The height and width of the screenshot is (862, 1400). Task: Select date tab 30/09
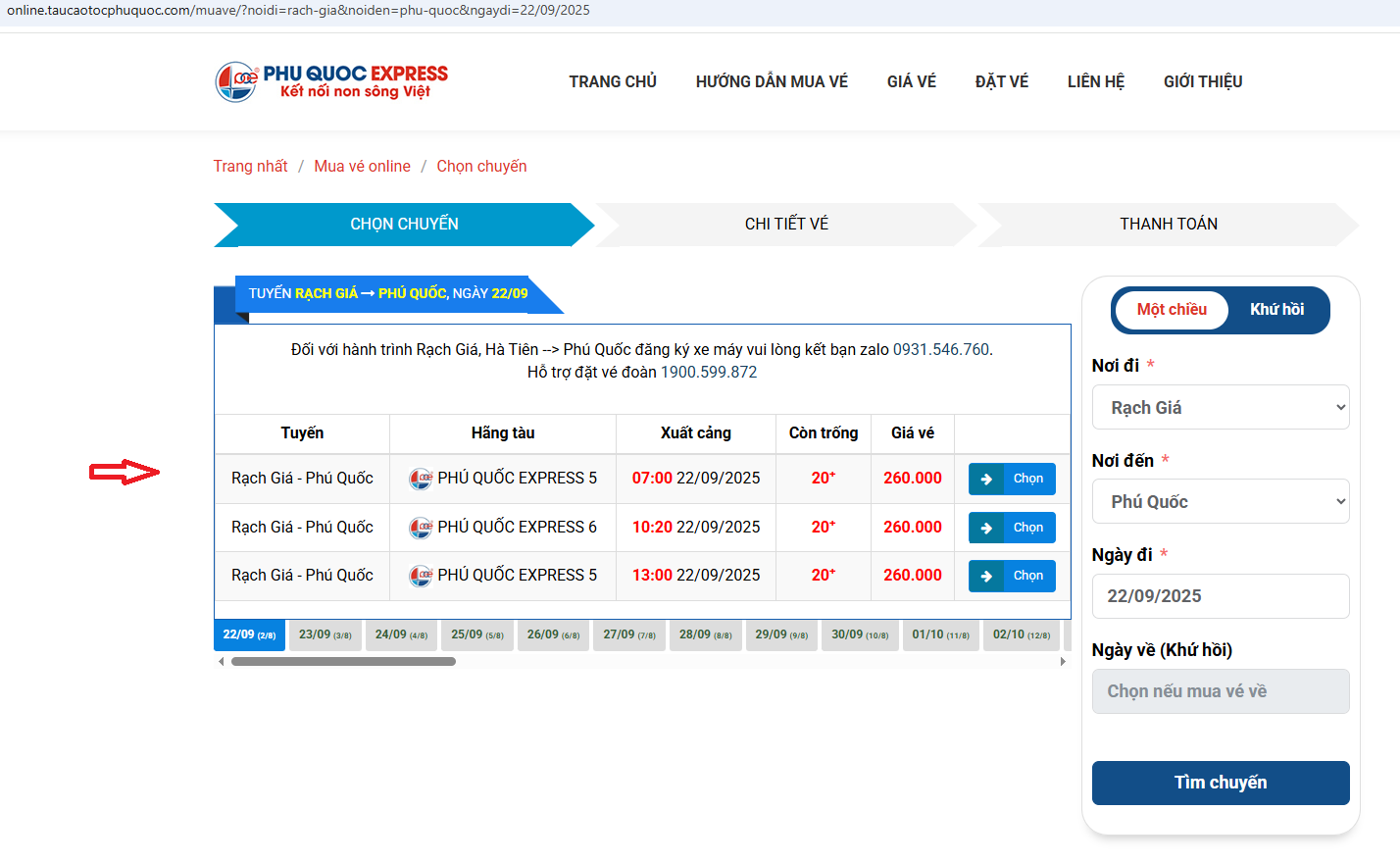[x=860, y=635]
